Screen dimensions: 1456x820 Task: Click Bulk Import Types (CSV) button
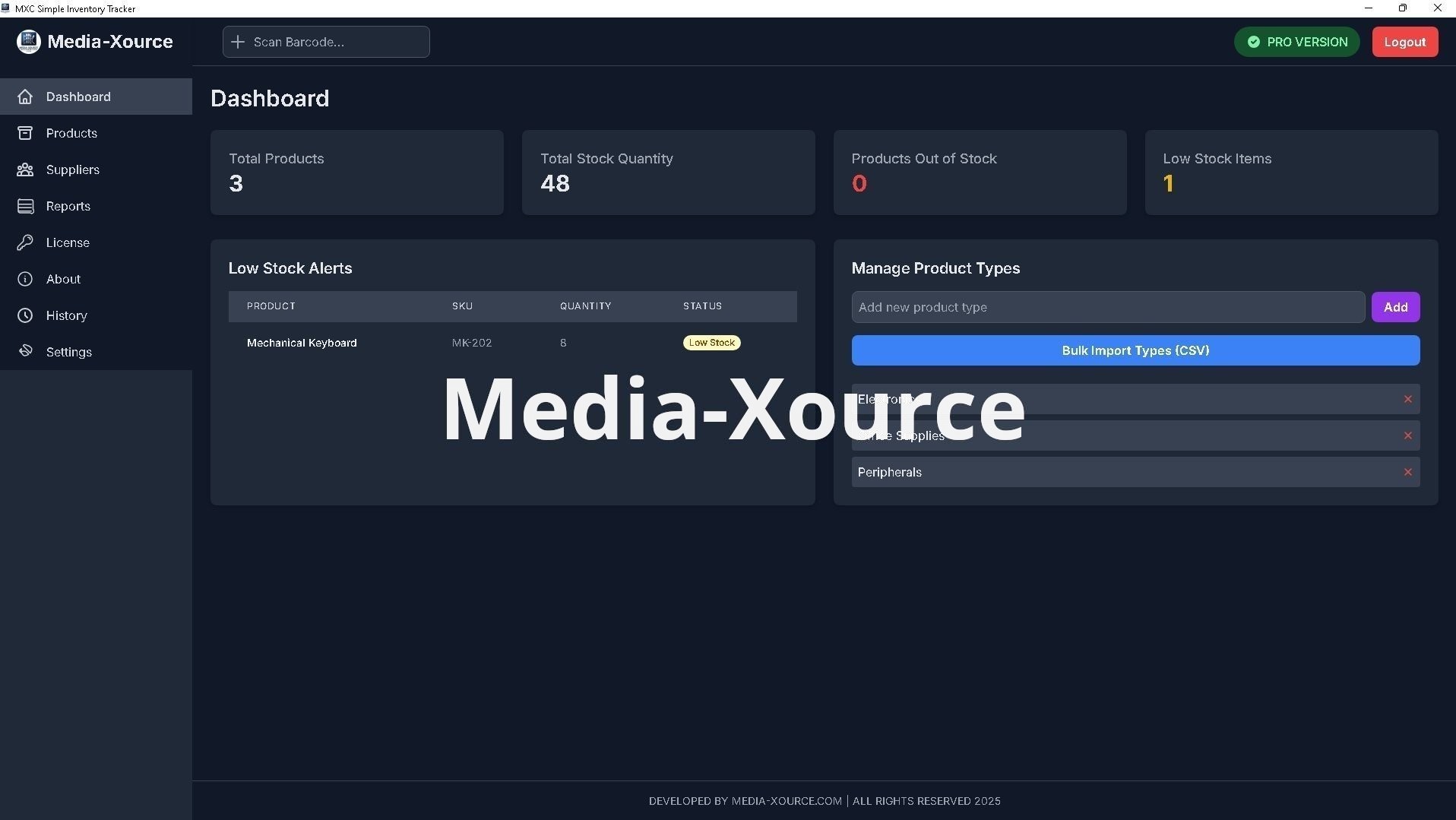point(1135,350)
